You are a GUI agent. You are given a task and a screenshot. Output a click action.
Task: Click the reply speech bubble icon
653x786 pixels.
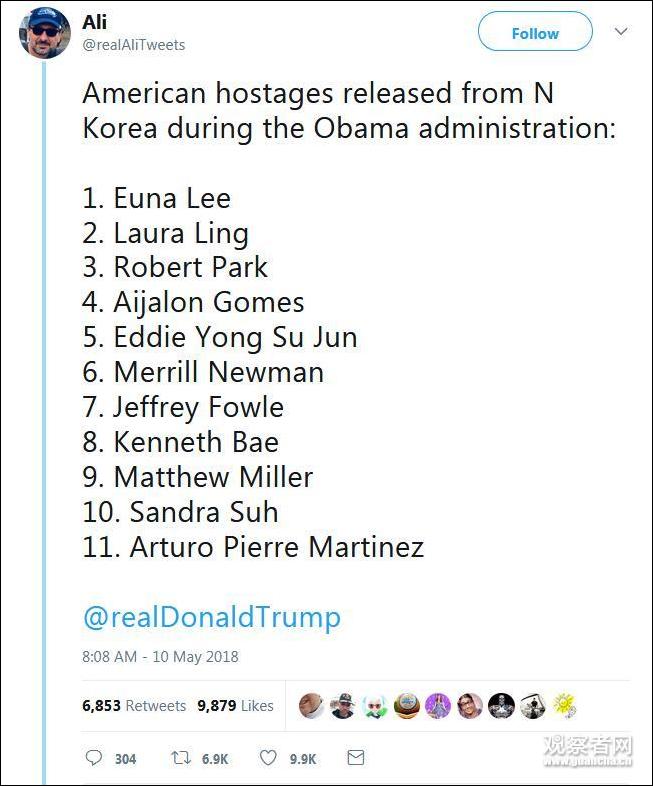click(x=93, y=758)
